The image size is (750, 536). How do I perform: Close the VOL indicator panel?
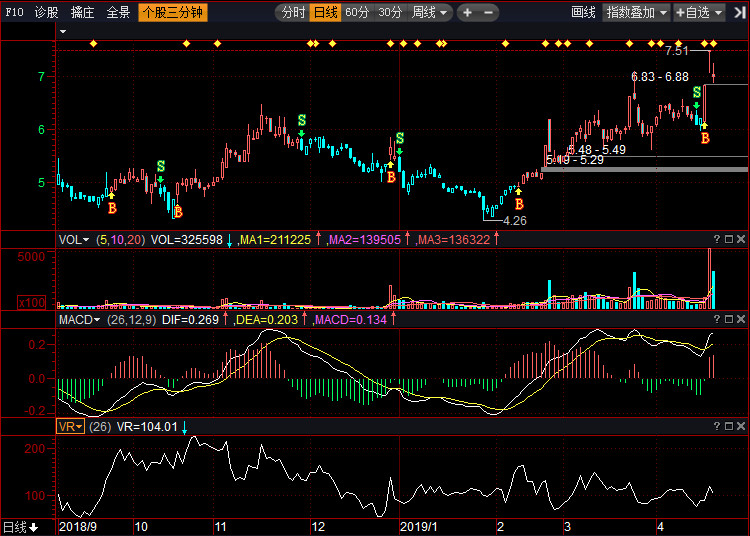(741, 239)
